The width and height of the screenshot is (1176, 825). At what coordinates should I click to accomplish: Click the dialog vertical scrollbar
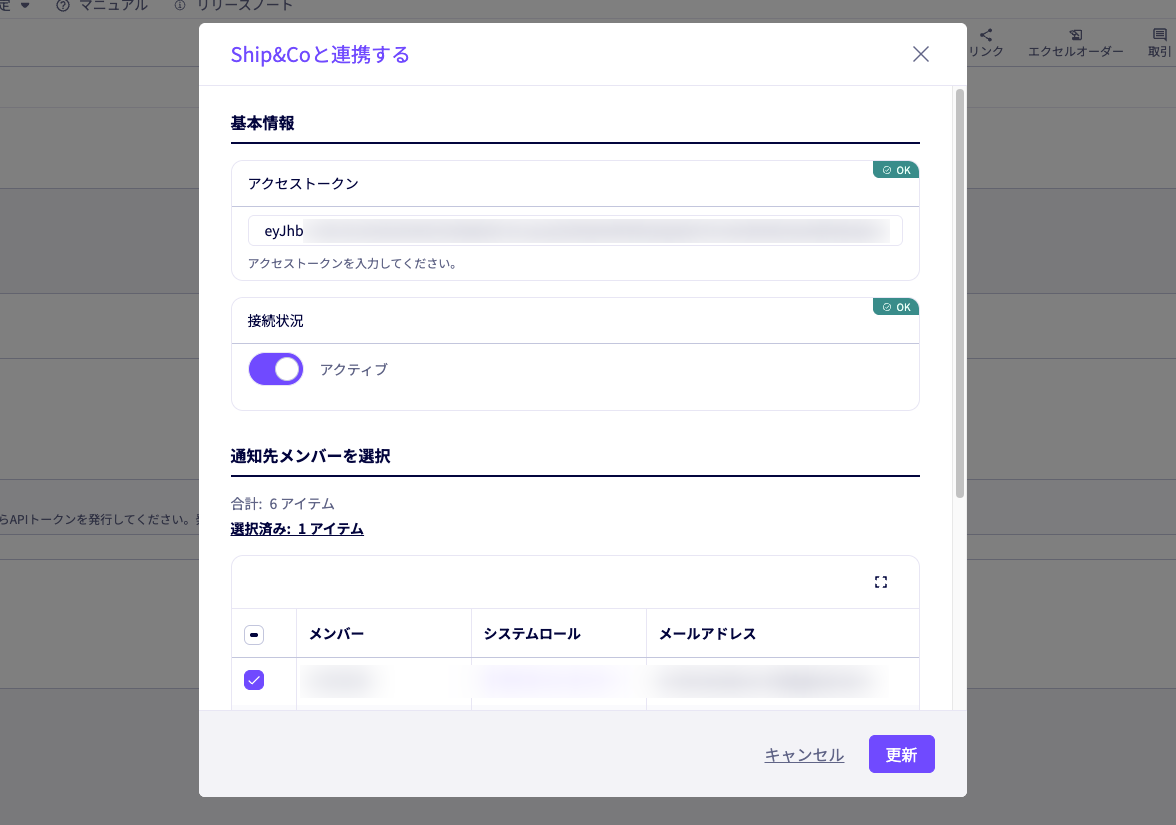(959, 292)
